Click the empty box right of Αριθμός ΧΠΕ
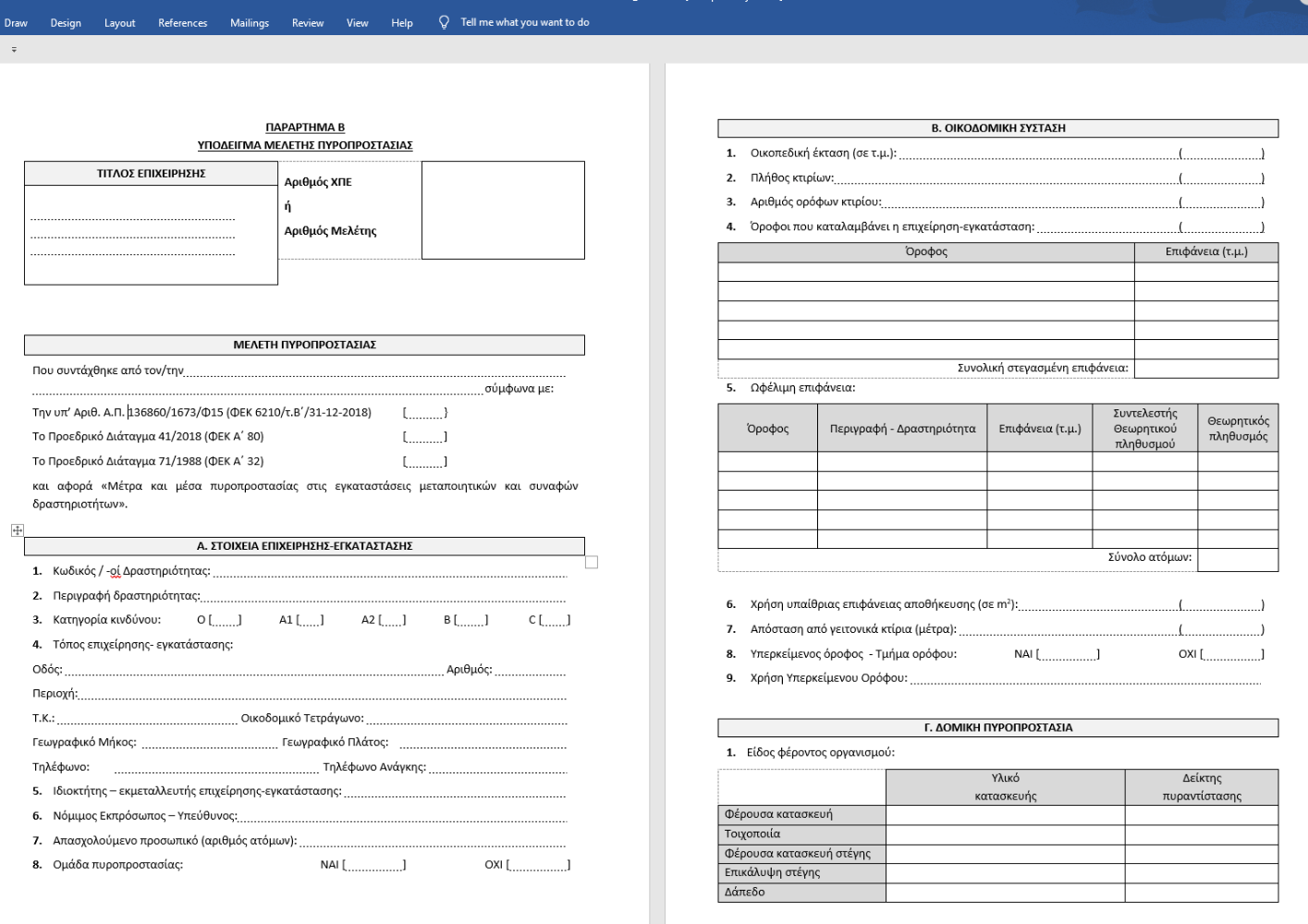1308x924 pixels. coord(503,210)
